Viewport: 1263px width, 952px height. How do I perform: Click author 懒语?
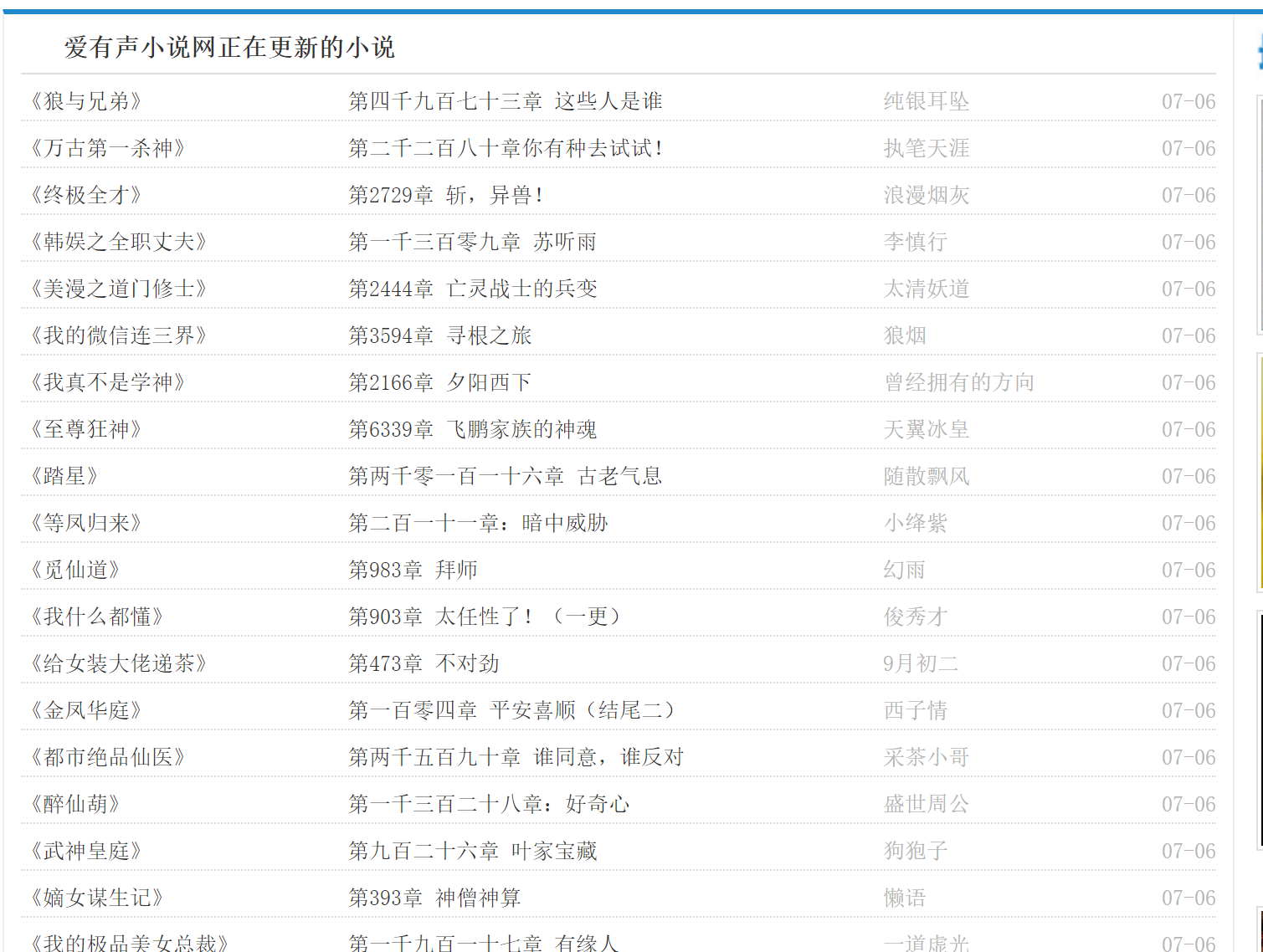click(905, 898)
